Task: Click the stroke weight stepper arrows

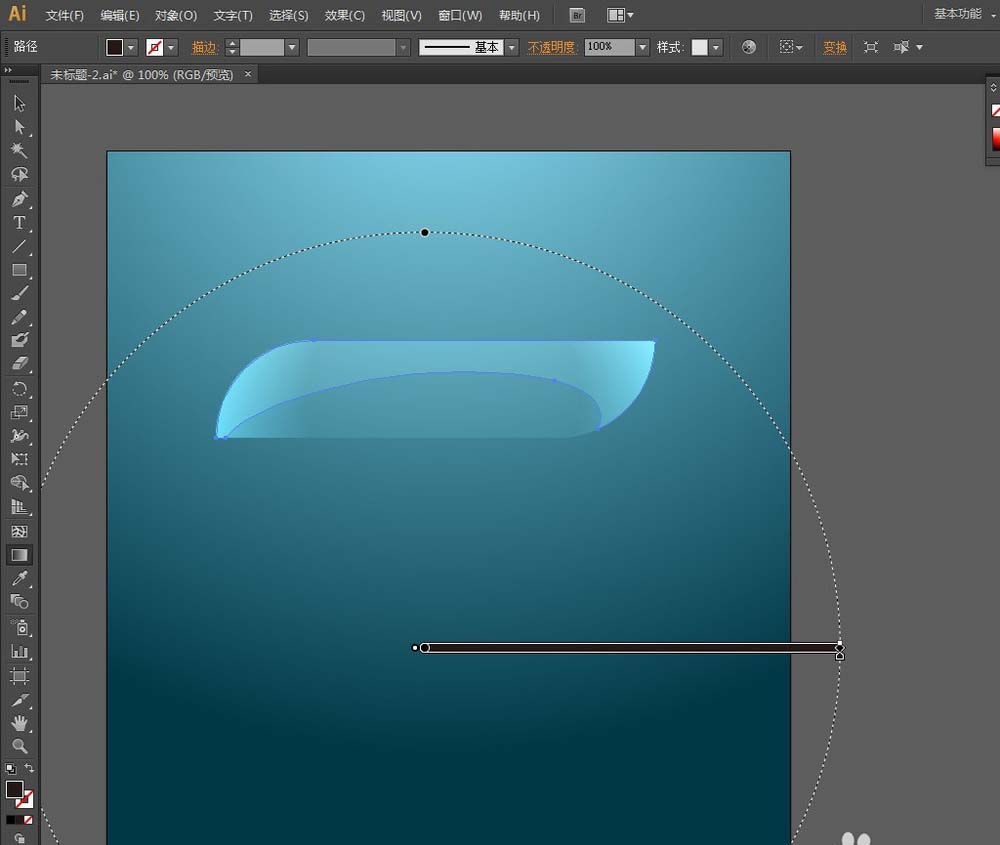Action: click(x=232, y=47)
